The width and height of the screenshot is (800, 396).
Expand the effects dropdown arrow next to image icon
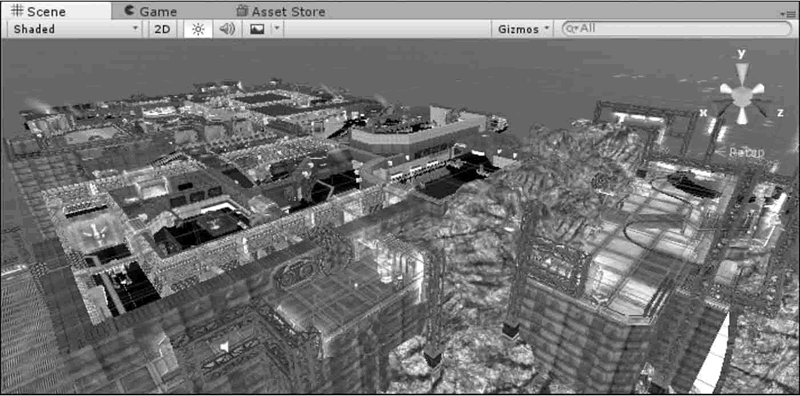pyautogui.click(x=277, y=29)
